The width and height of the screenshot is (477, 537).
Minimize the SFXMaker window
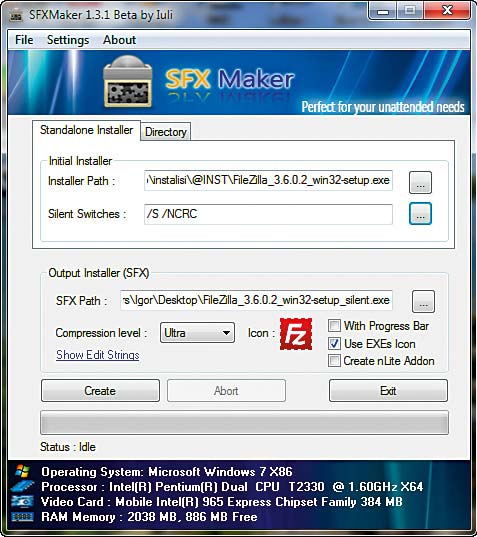coord(383,12)
